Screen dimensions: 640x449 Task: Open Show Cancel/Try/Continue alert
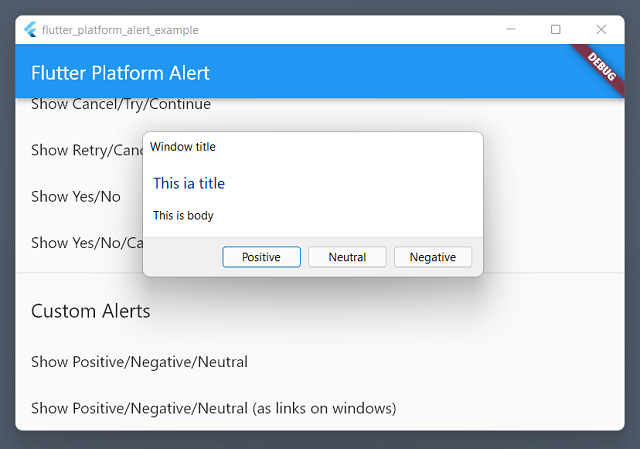[121, 104]
